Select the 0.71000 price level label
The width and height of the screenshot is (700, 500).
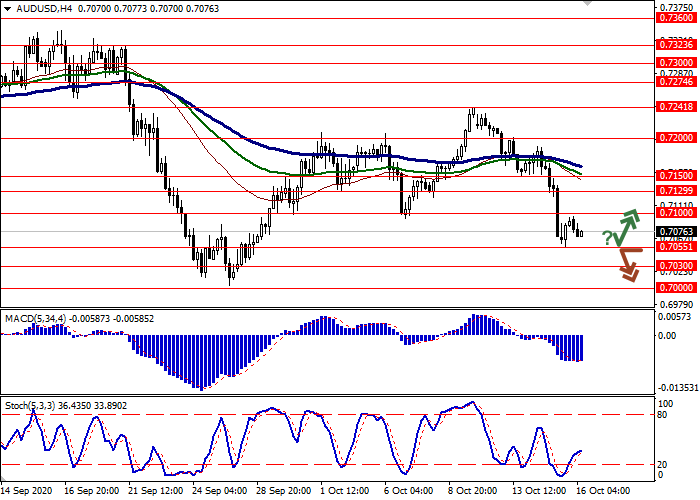click(x=676, y=213)
